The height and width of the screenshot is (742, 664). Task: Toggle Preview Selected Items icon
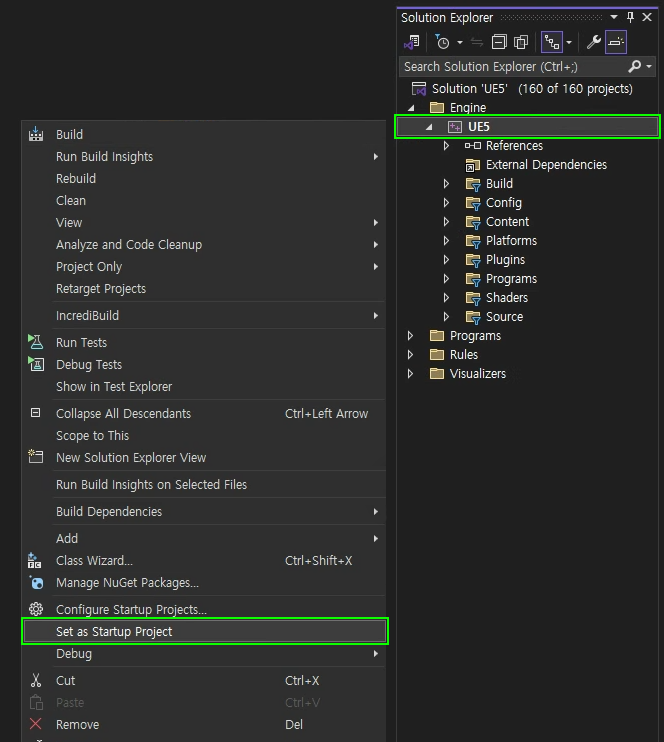[x=616, y=43]
